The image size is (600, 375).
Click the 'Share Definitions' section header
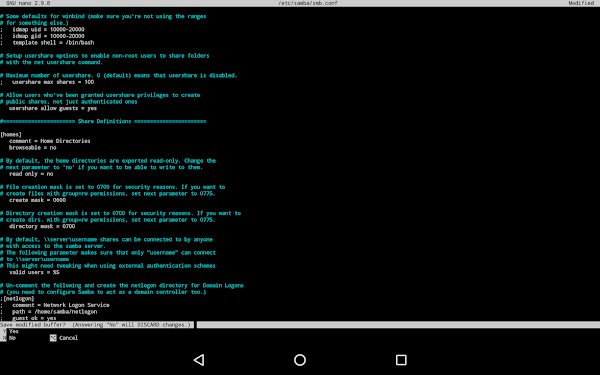[104, 121]
